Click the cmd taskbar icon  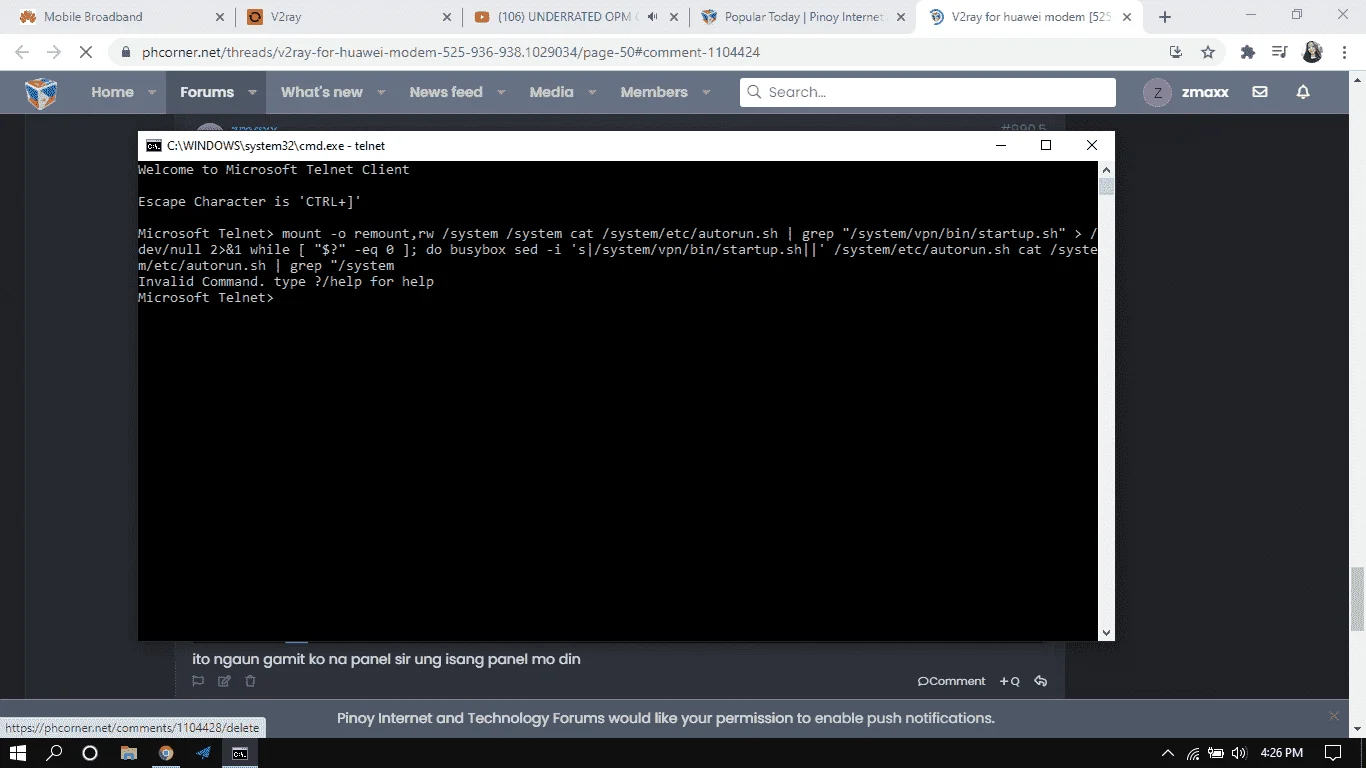[x=241, y=753]
